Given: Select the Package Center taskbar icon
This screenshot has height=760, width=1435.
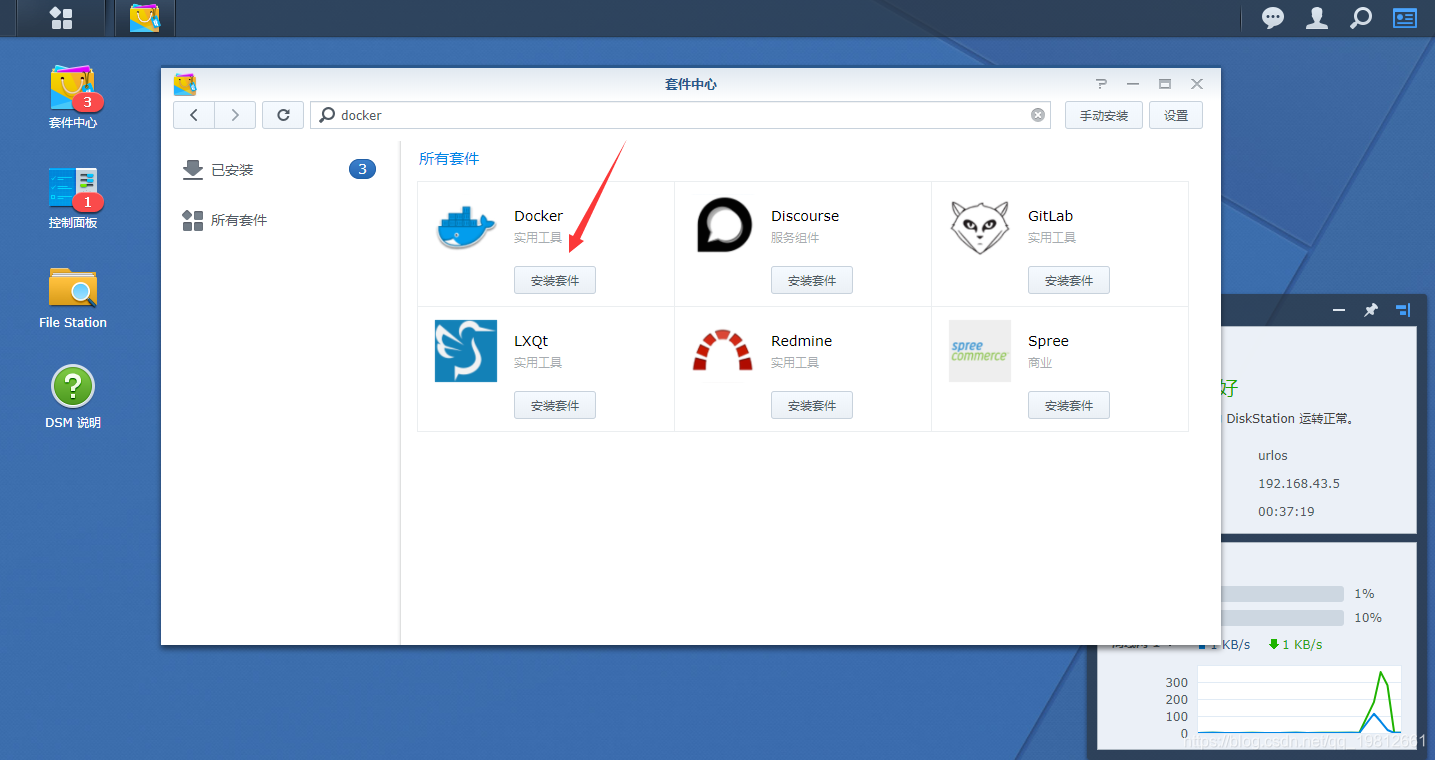Looking at the screenshot, I should pyautogui.click(x=145, y=18).
